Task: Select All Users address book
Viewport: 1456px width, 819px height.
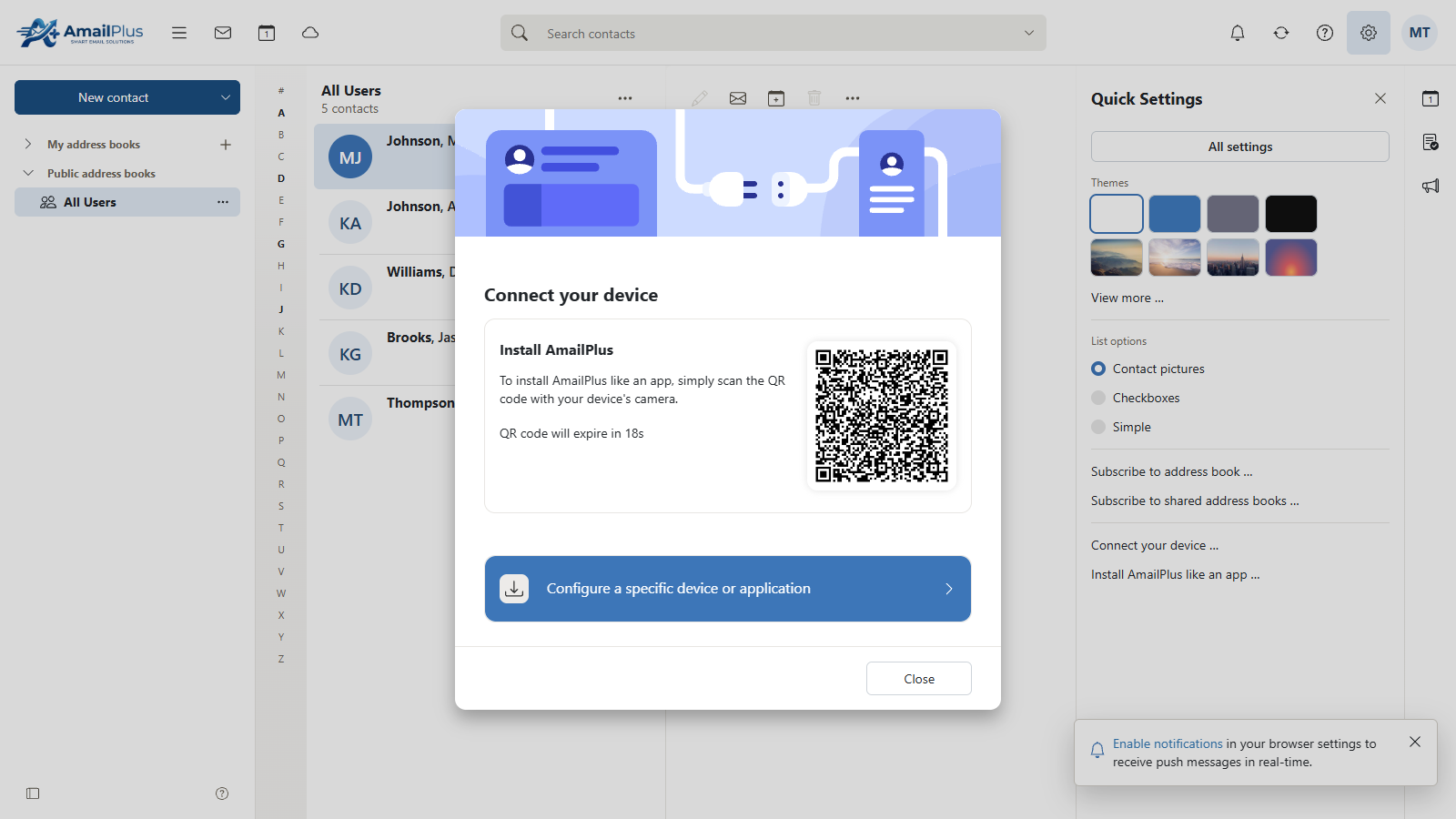Action: 127,202
